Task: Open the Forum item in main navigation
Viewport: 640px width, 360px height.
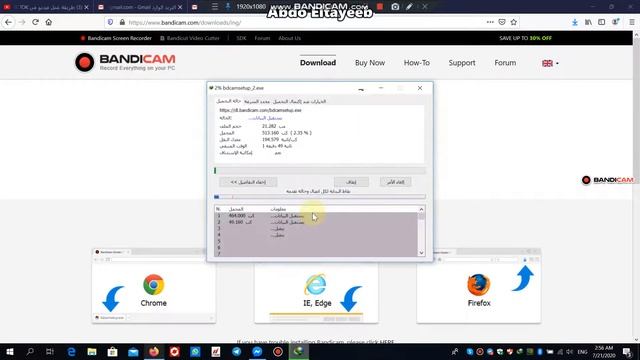Action: tap(505, 62)
